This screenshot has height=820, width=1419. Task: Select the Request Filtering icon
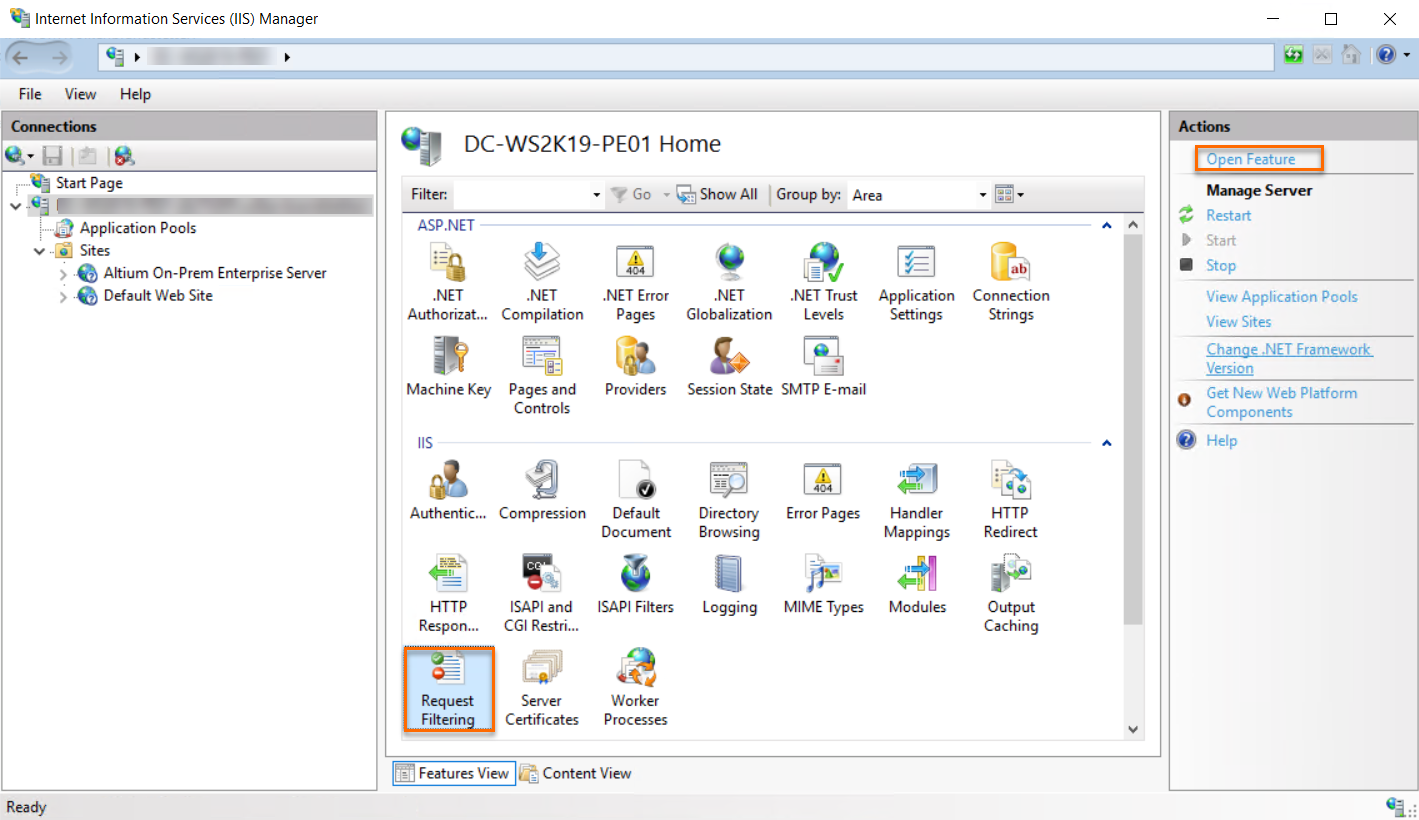(x=448, y=689)
